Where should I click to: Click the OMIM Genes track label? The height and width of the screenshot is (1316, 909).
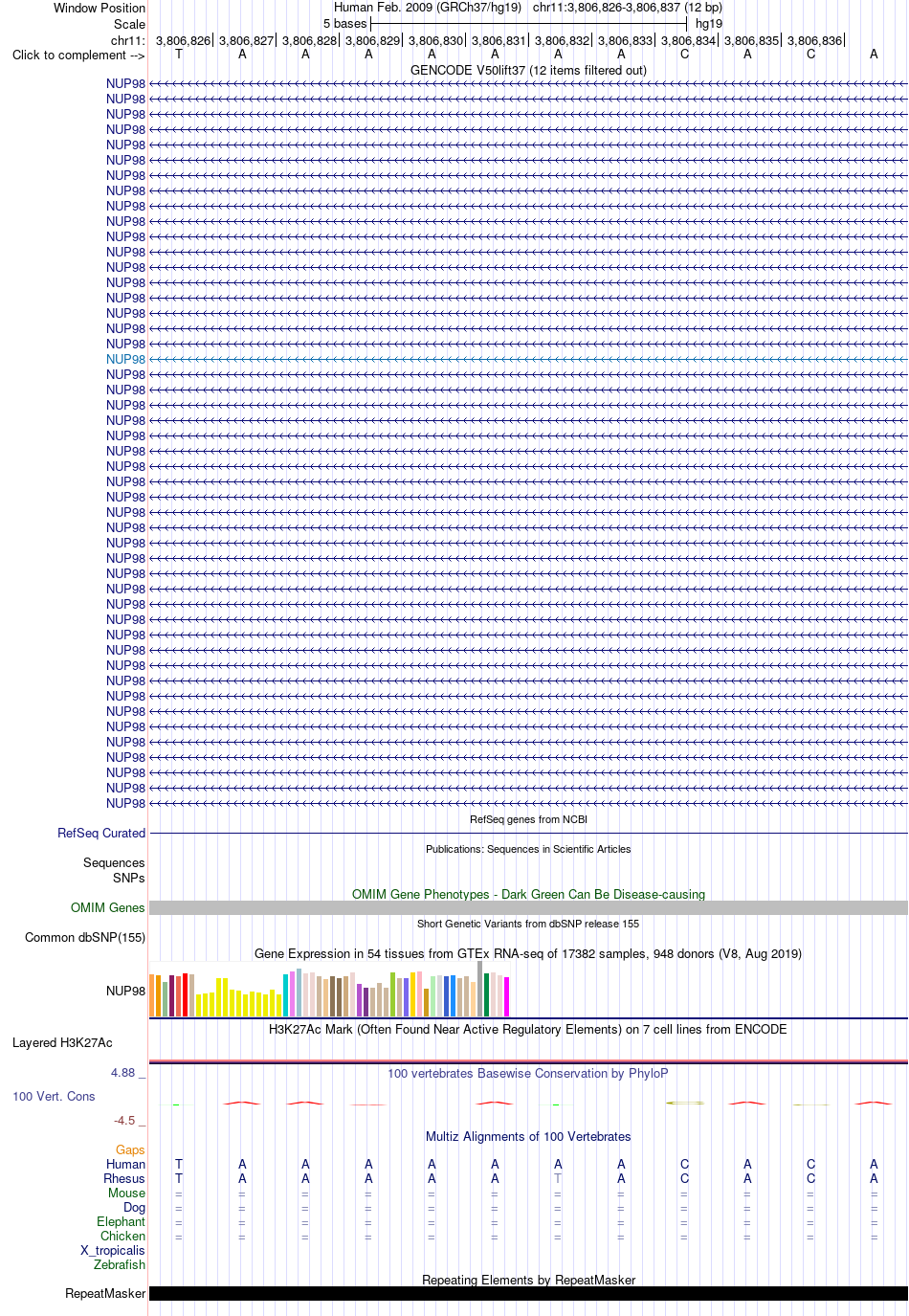pyautogui.click(x=108, y=908)
